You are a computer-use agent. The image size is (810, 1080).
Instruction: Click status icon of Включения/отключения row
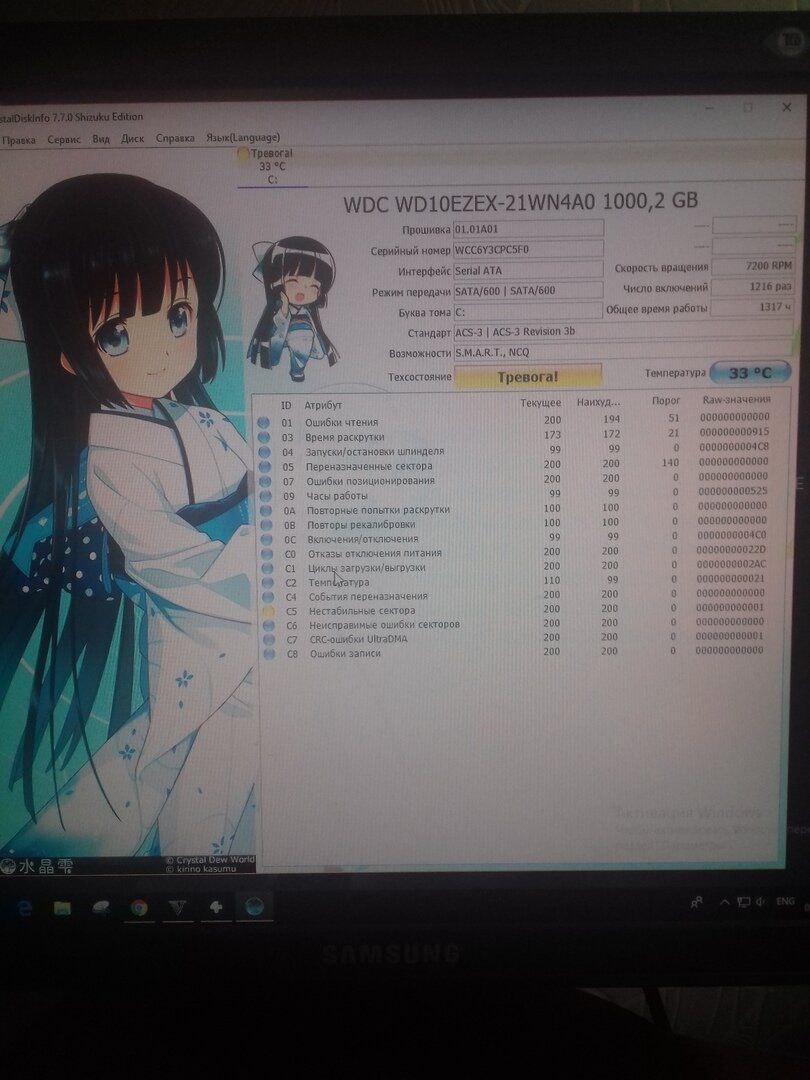[x=266, y=539]
